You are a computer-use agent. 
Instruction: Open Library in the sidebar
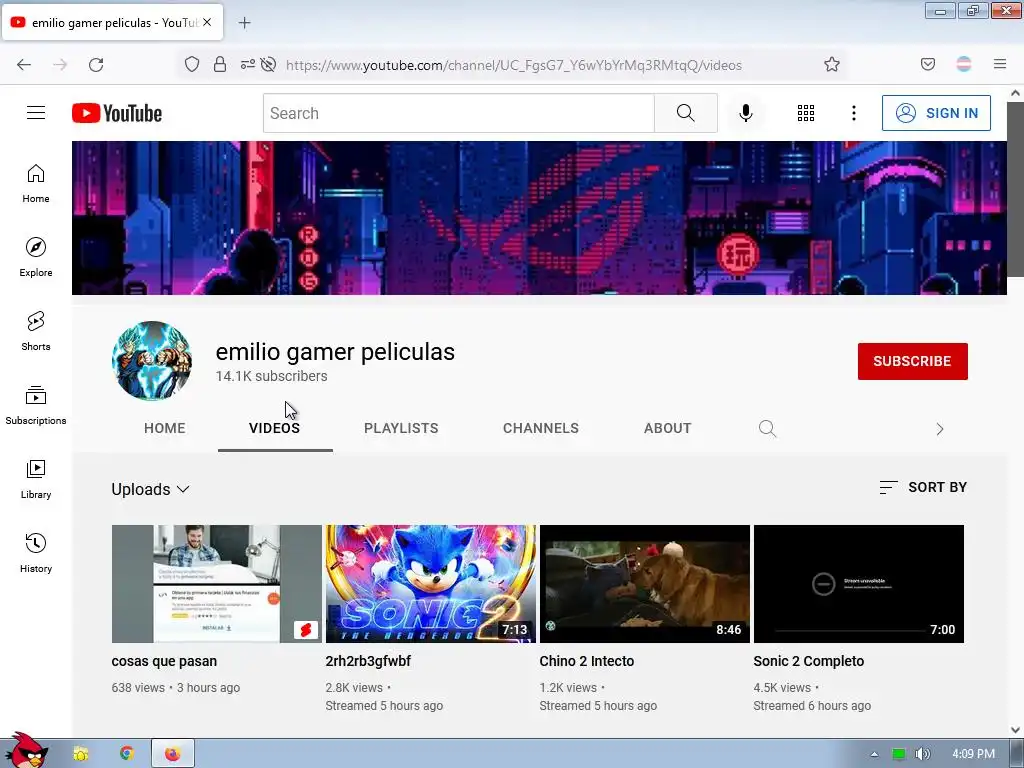tap(36, 479)
